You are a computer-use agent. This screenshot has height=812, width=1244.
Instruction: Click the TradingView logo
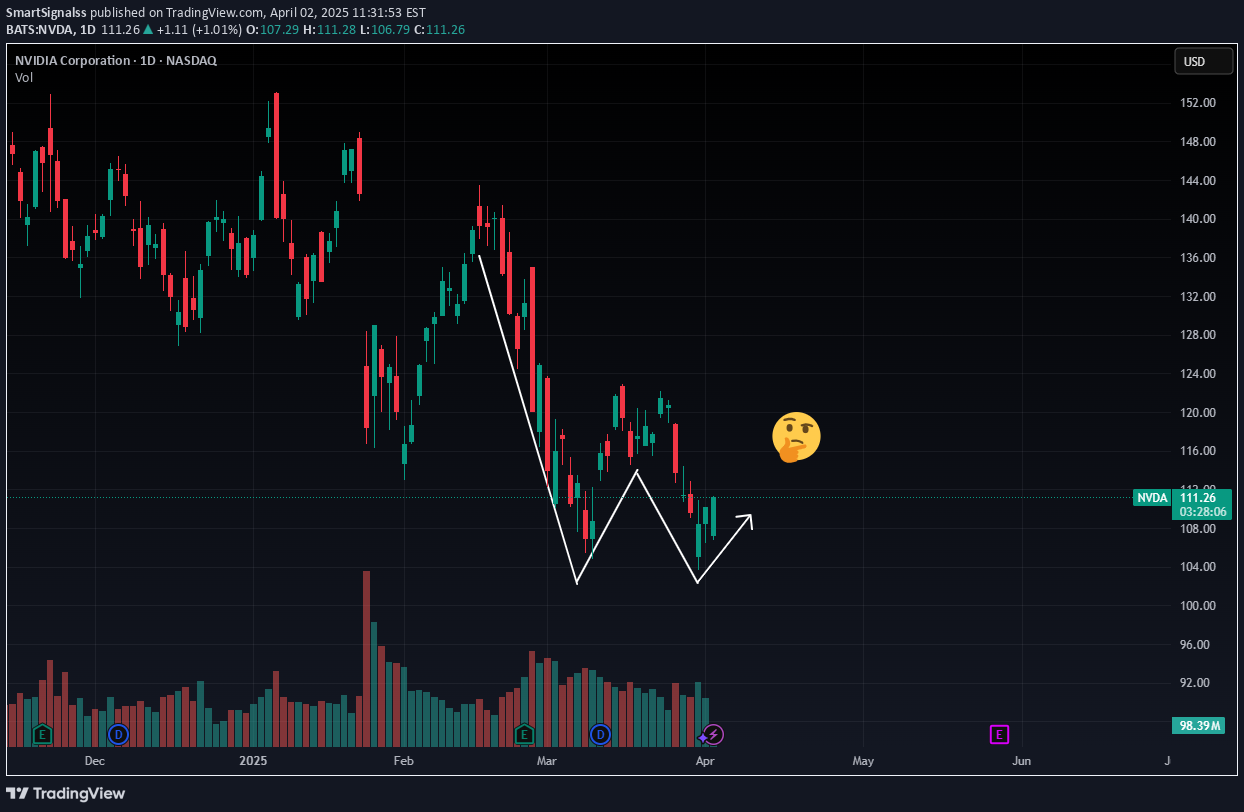[68, 793]
